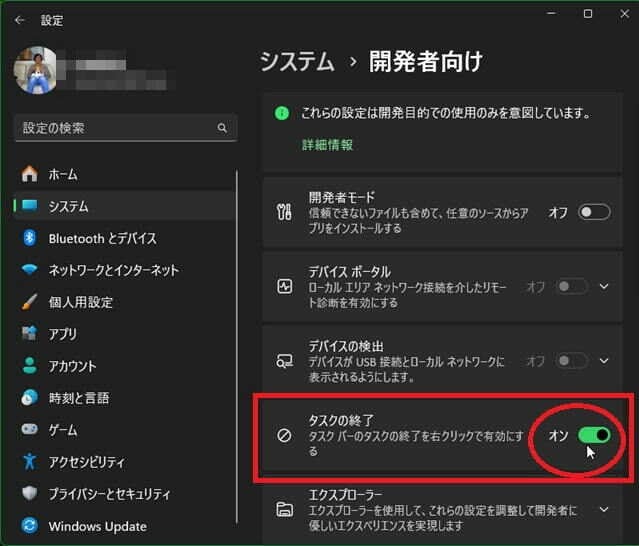This screenshot has width=639, height=546.
Task: Turn off the タスクの終了 toggle
Action: pyautogui.click(x=593, y=436)
